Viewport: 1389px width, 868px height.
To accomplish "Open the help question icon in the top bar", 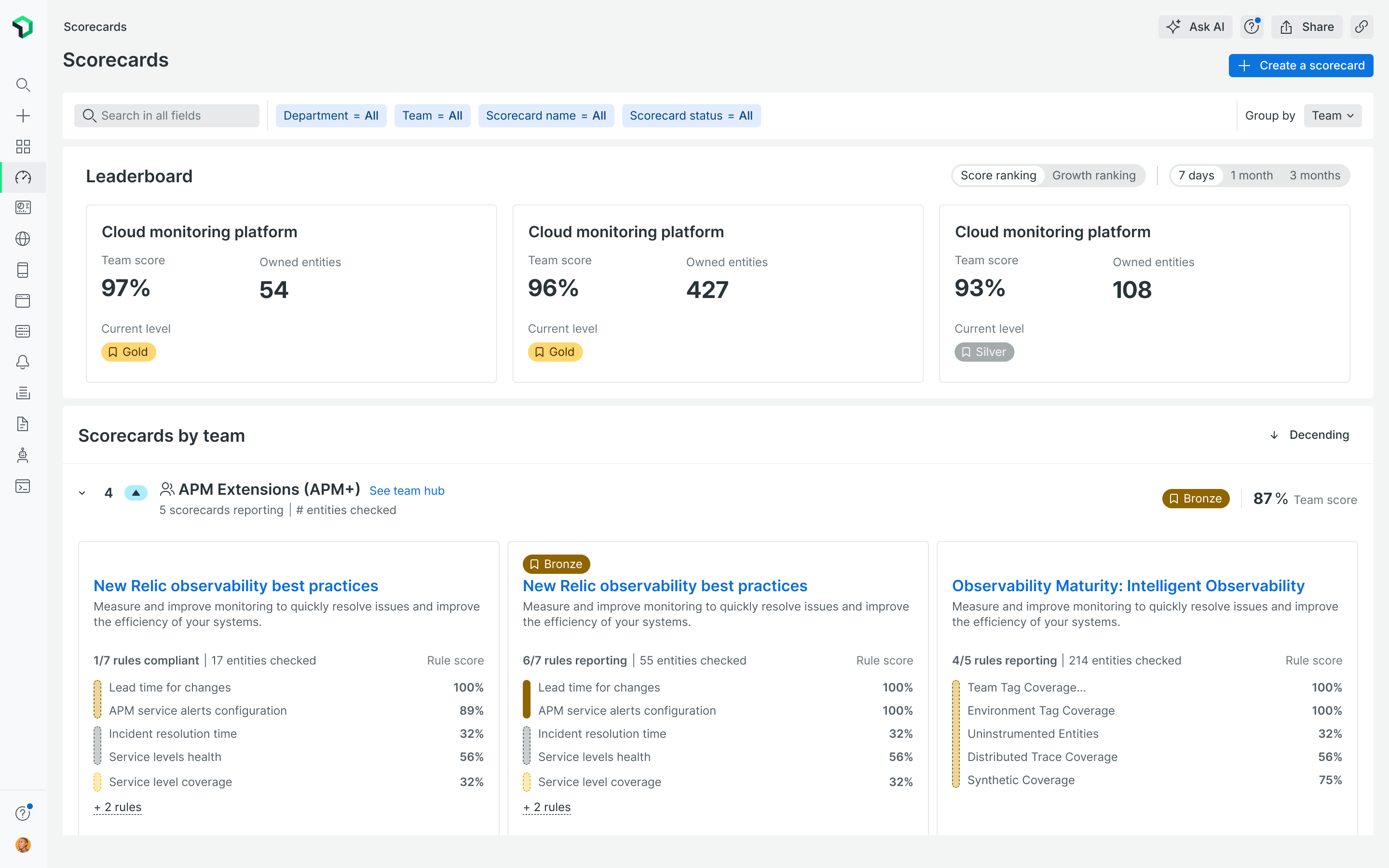I will tap(1251, 27).
